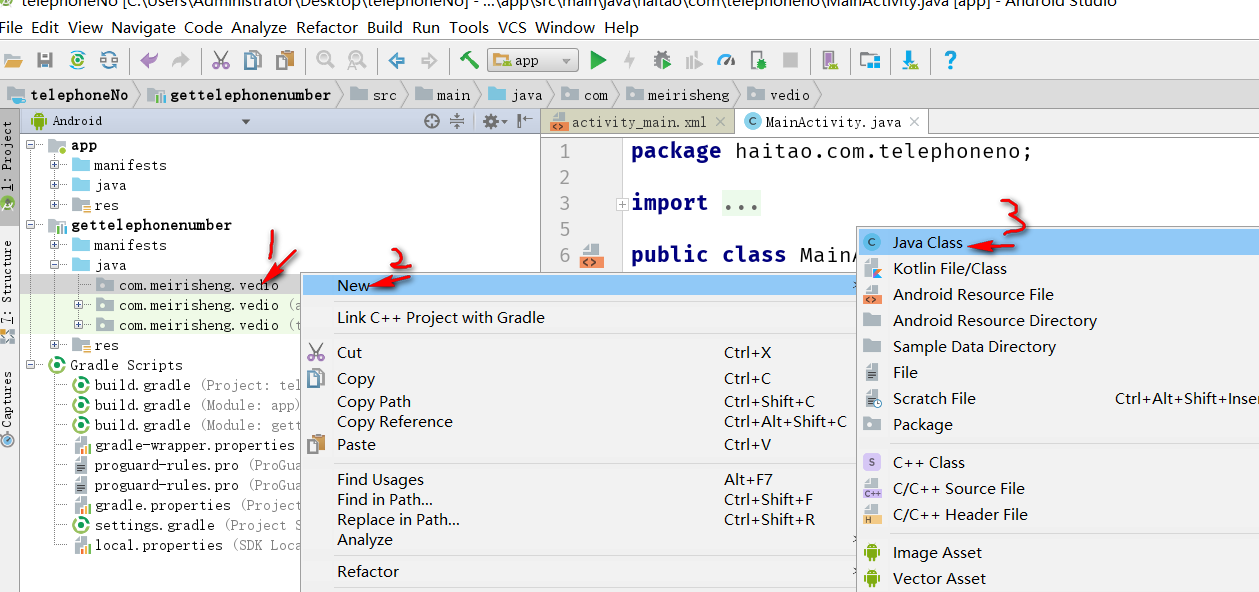Click the Sync with file system icon
The height and width of the screenshot is (592, 1259).
click(x=77, y=61)
